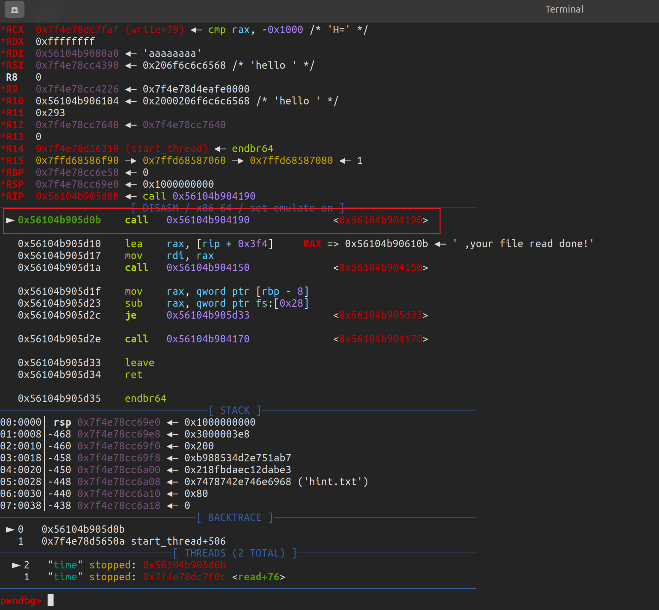The height and width of the screenshot is (610, 659).
Task: Select the R9 value 0x7f4e78d4eafe0000
Action: coord(196,89)
